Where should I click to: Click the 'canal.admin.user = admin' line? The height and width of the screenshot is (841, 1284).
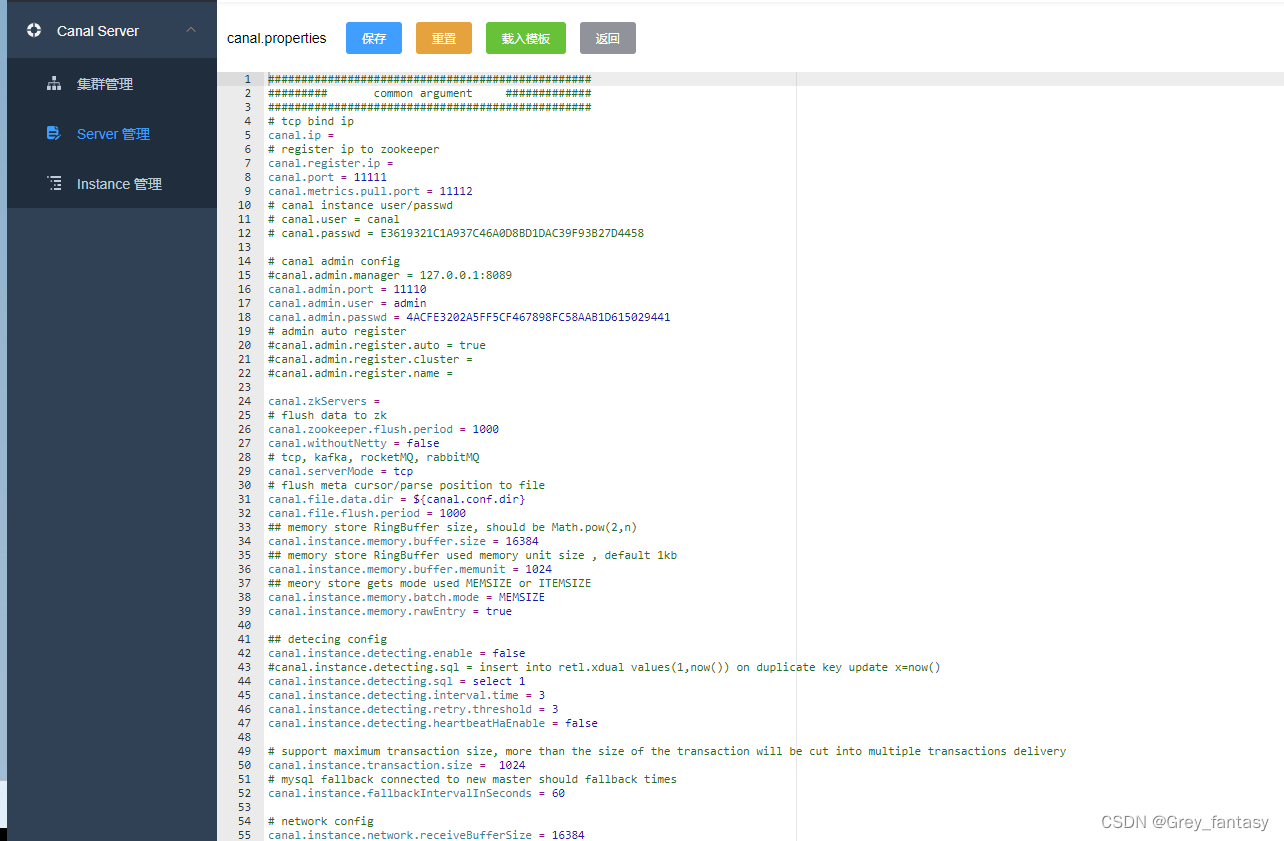(347, 303)
